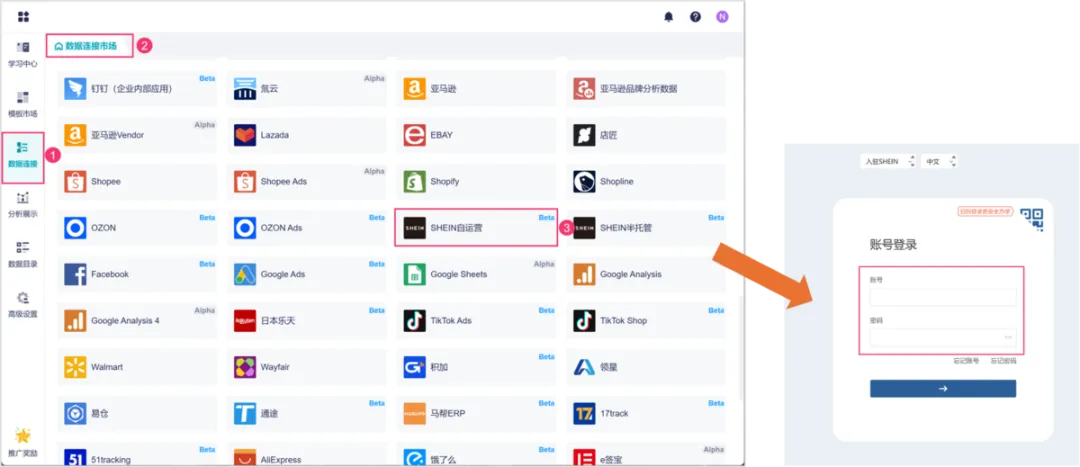Select 数据连接 in the sidebar
The image size is (1080, 467).
[x=22, y=154]
